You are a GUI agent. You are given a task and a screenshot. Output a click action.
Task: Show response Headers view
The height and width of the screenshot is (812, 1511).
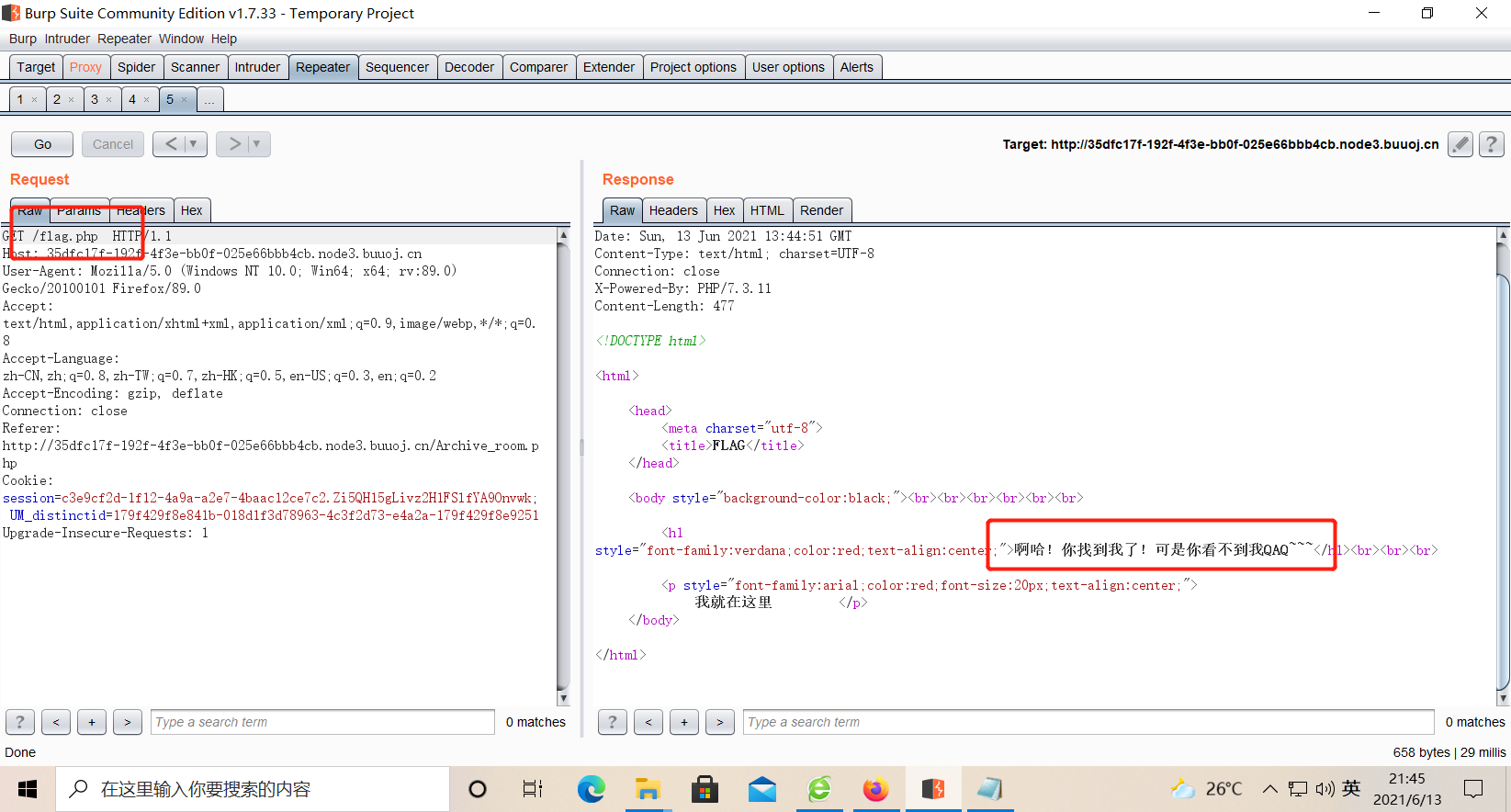pos(673,210)
